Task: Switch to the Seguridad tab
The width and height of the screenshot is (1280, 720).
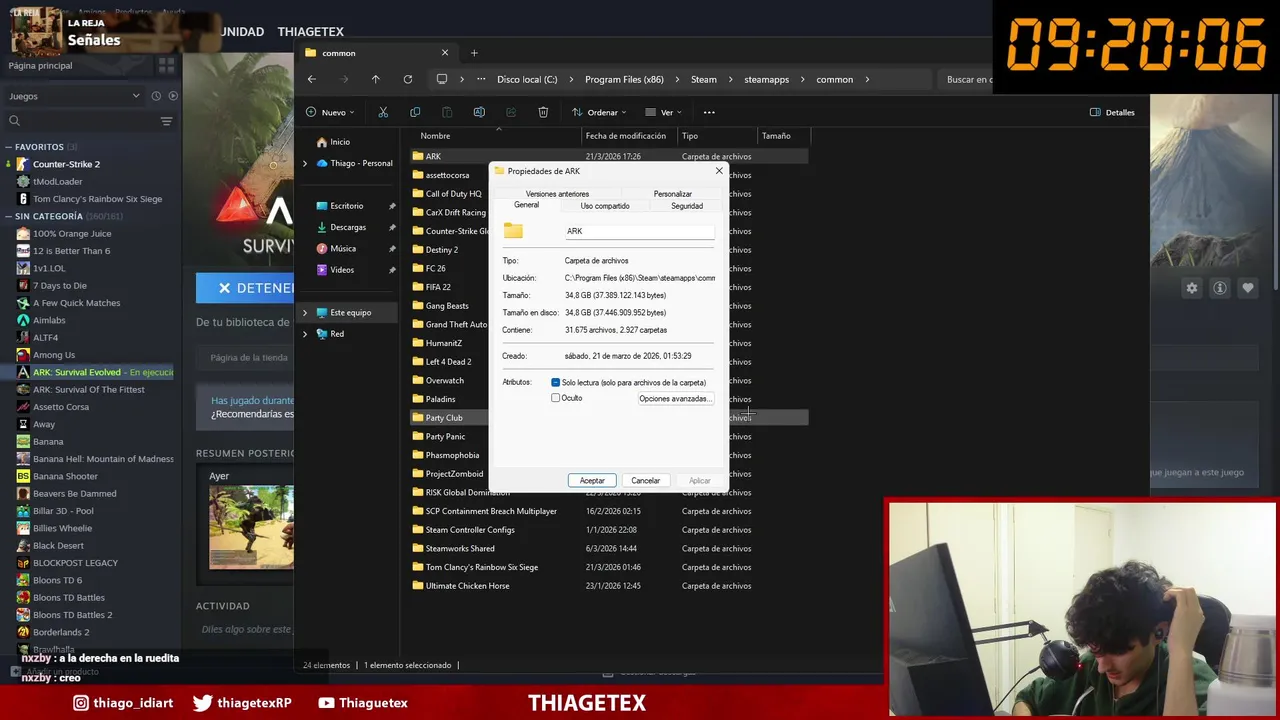Action: [687, 206]
